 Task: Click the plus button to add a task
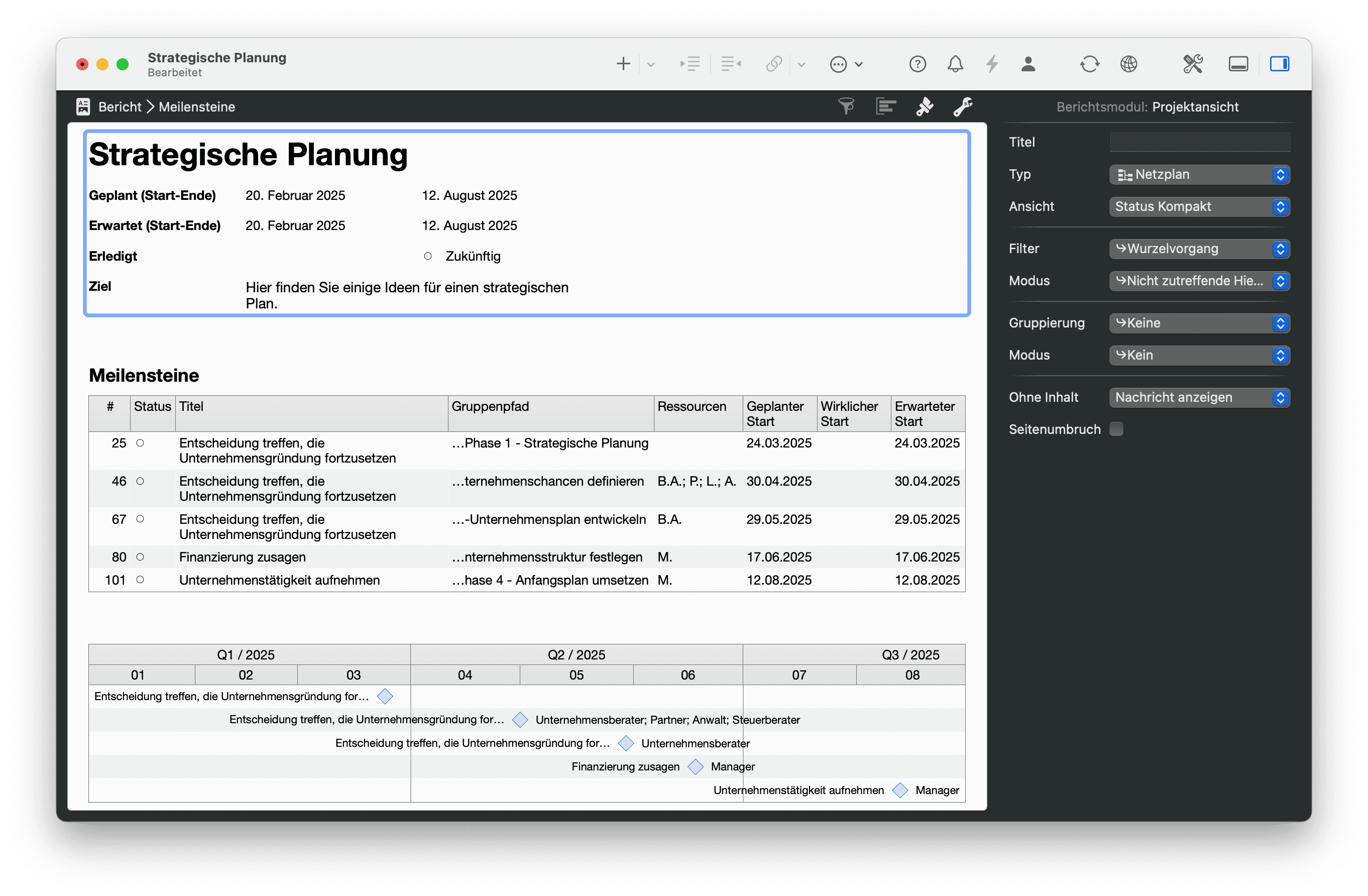point(623,64)
